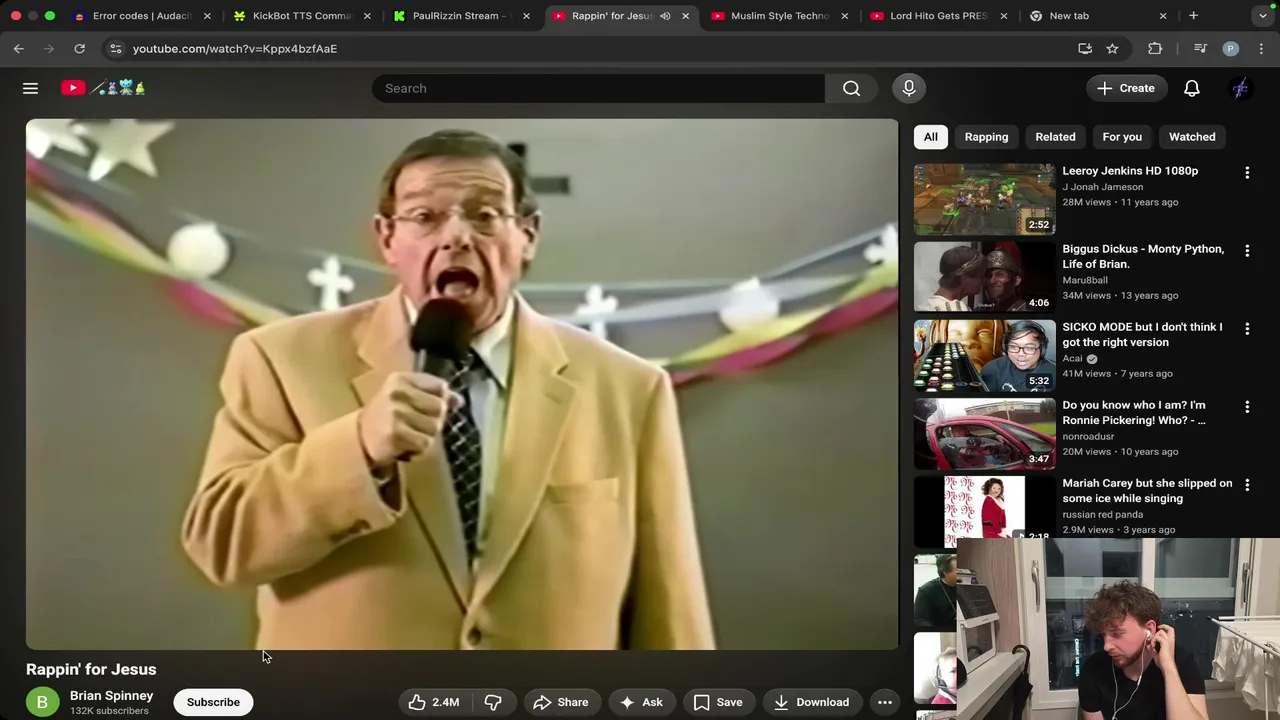Open more options for Ronnie Pickering video
This screenshot has width=1280, height=720.
point(1247,407)
